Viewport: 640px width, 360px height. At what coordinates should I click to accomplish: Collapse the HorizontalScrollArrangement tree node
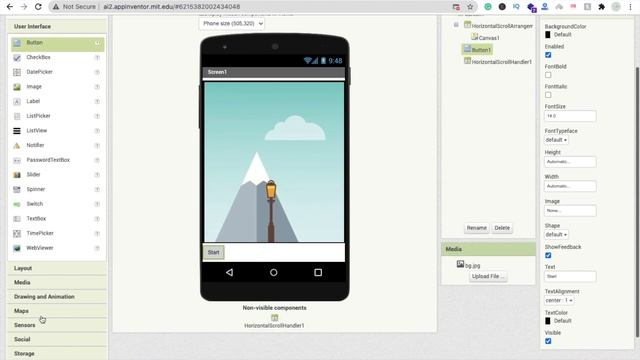click(456, 25)
